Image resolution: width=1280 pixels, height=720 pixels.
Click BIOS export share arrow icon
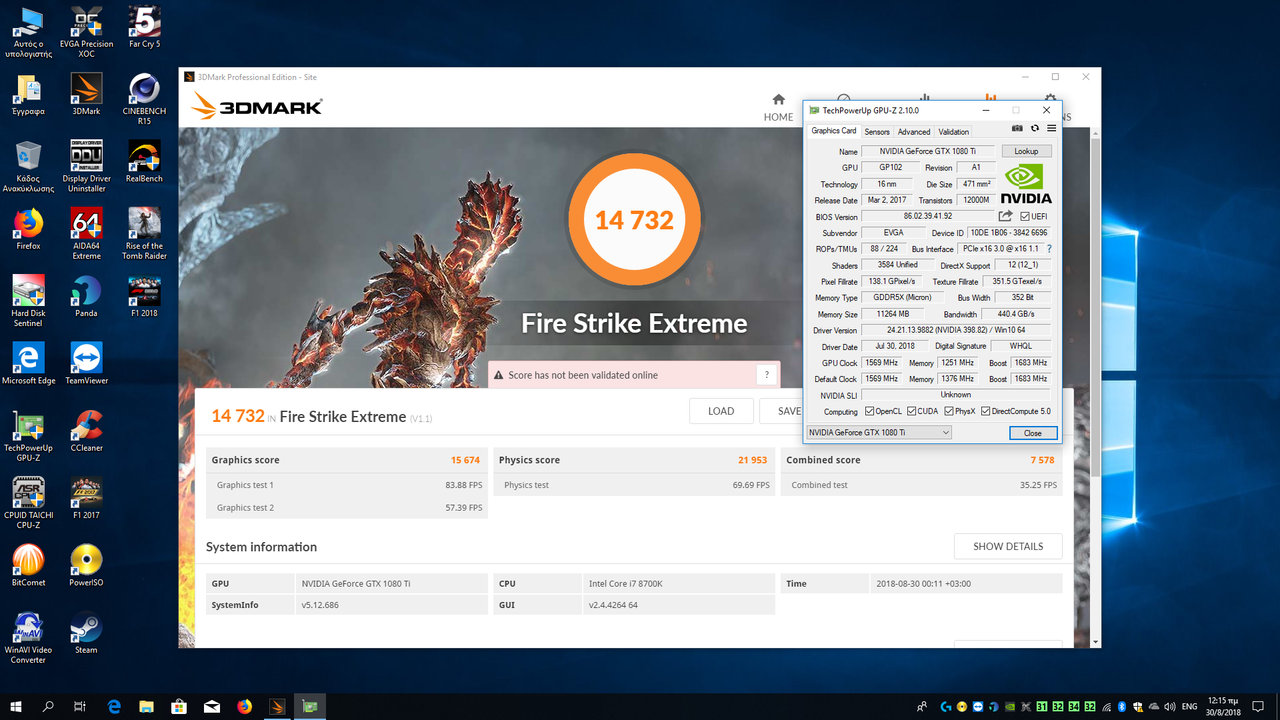1005,216
